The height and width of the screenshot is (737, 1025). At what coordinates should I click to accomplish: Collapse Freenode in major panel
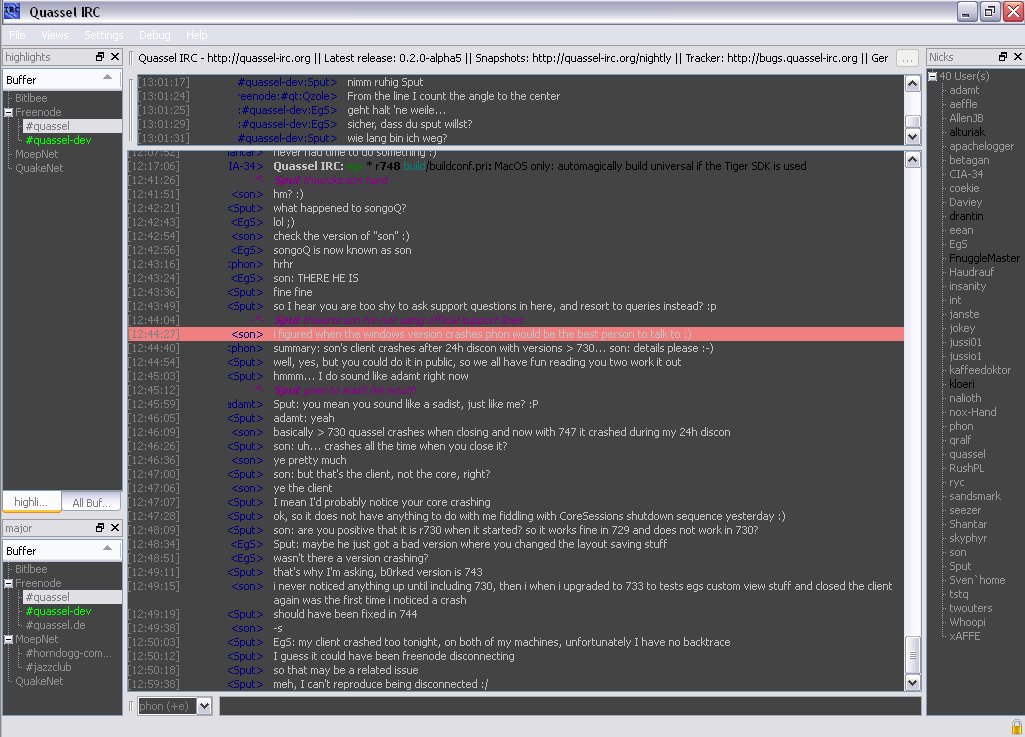[8, 583]
